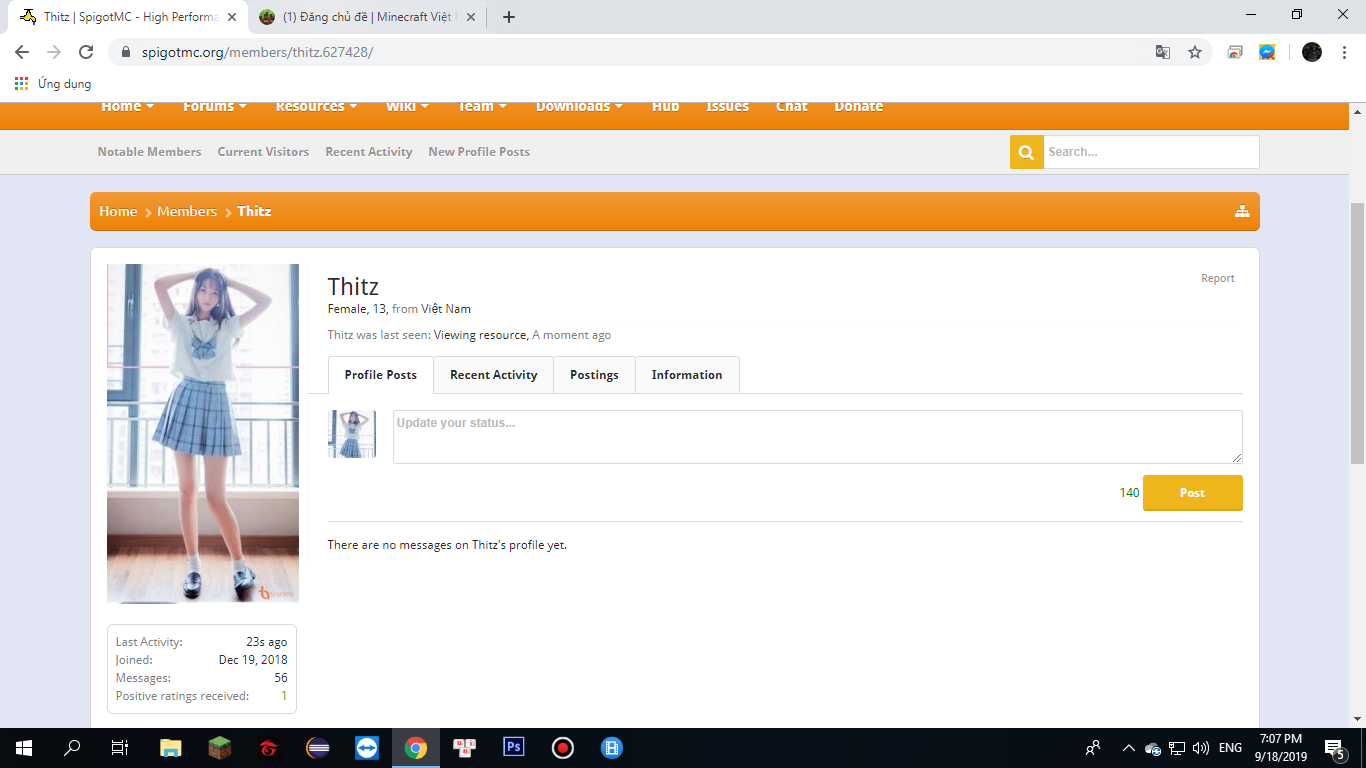Launch Minecraft from the taskbar

pos(220,747)
